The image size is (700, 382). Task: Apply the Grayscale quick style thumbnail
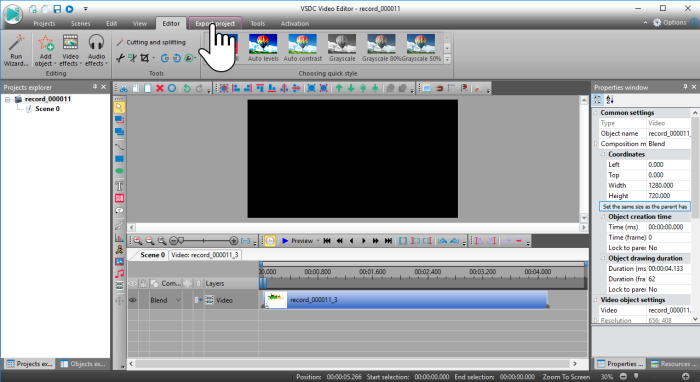click(x=342, y=48)
